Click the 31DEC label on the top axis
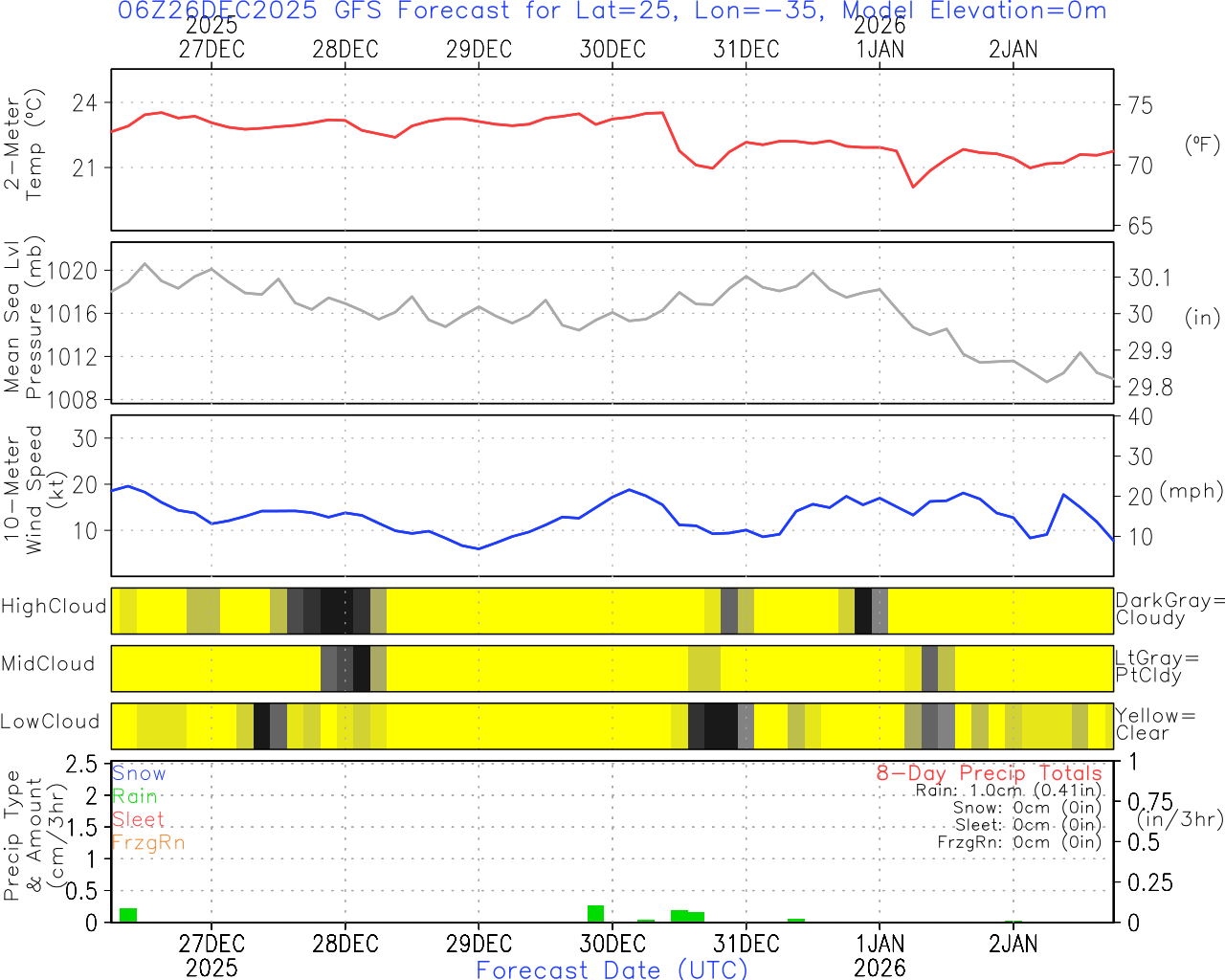This screenshot has height=980, width=1225. pos(746,50)
